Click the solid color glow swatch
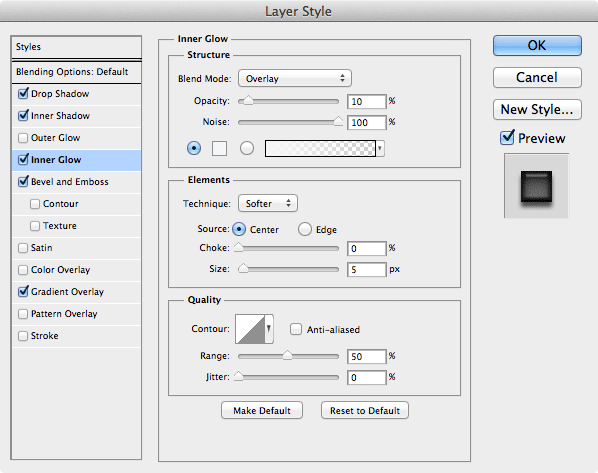 (219, 148)
